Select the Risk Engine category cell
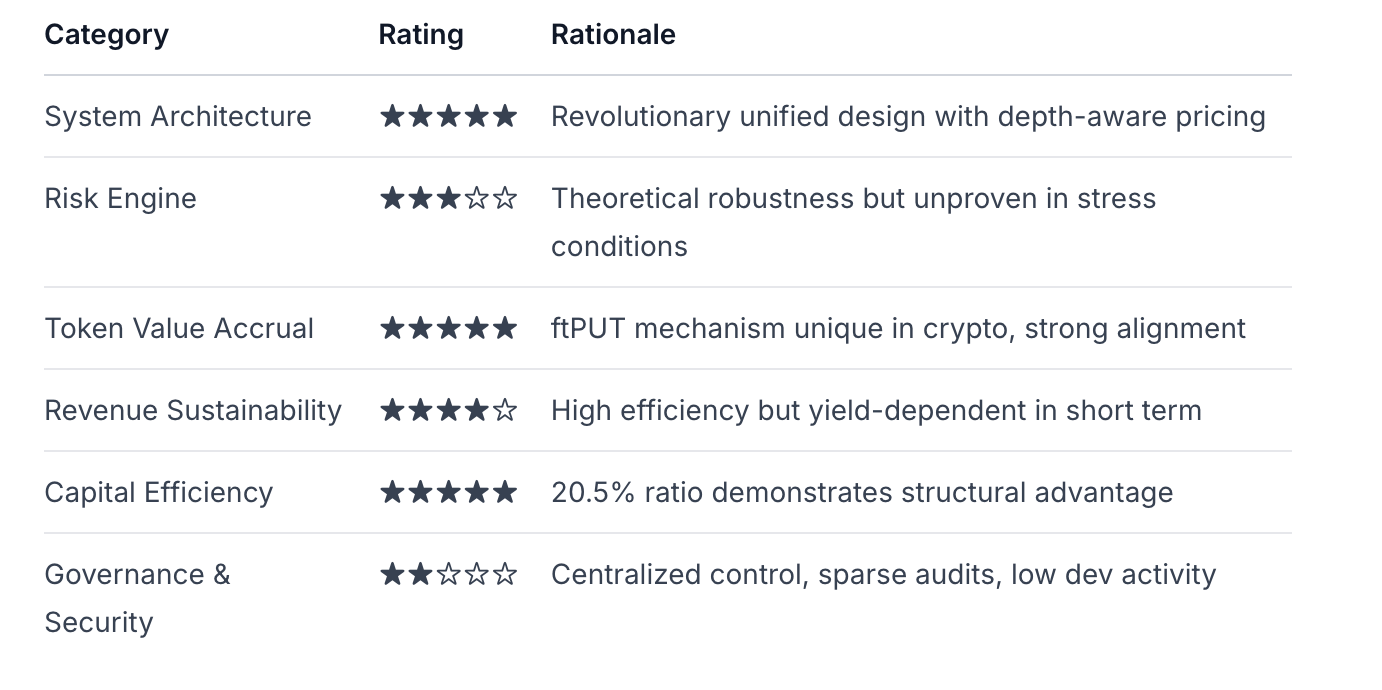Screen dimensions: 1382x690 (121, 199)
